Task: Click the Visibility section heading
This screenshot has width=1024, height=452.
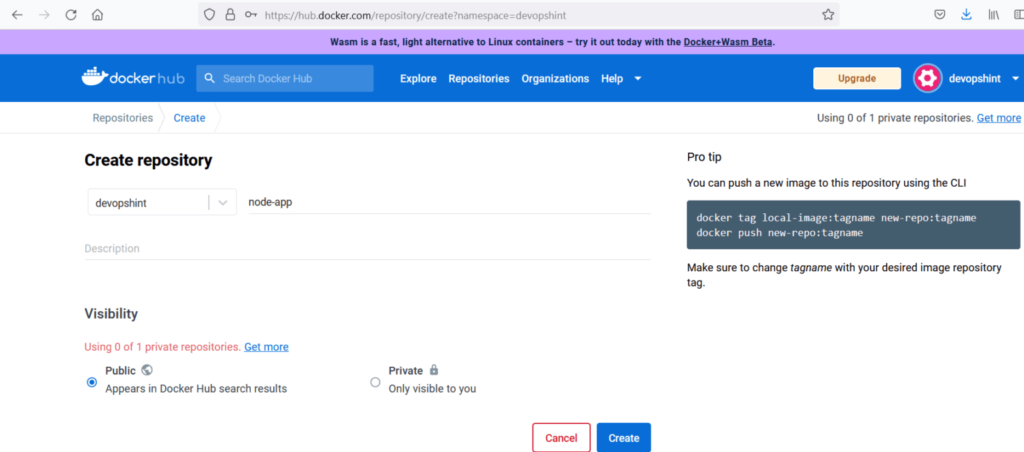Action: click(x=111, y=314)
